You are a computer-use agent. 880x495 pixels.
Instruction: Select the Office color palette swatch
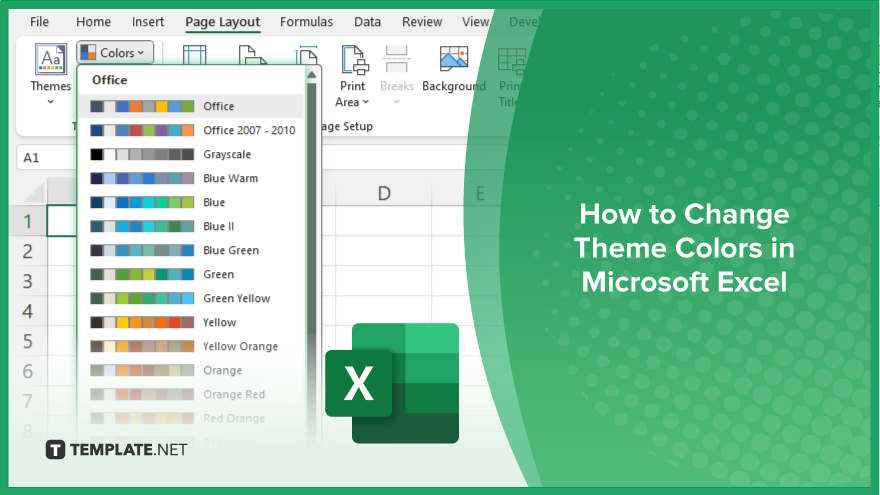click(x=142, y=106)
